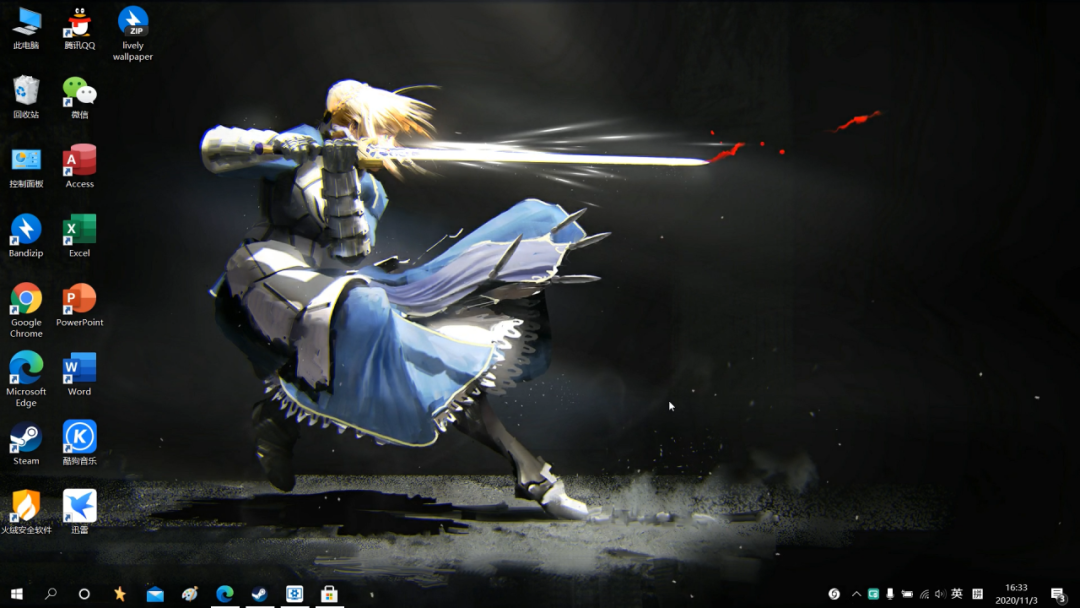This screenshot has height=608, width=1080.
Task: Switch to Microsoft Edge on taskbar
Action: point(225,594)
